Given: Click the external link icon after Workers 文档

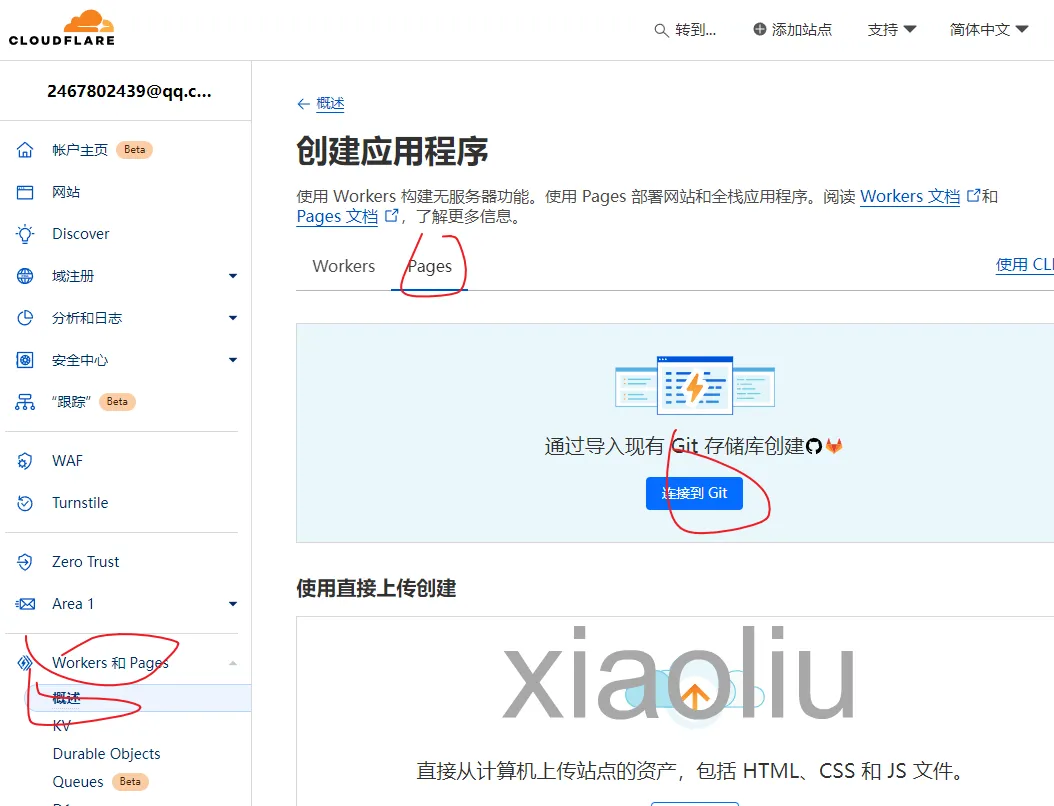Looking at the screenshot, I should (973, 196).
